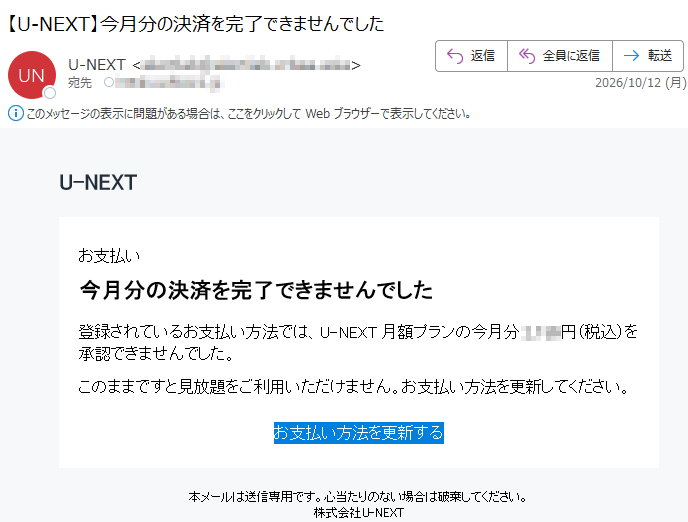Click the blurred sender email address
This screenshot has height=522, width=688.
pyautogui.click(x=247, y=65)
